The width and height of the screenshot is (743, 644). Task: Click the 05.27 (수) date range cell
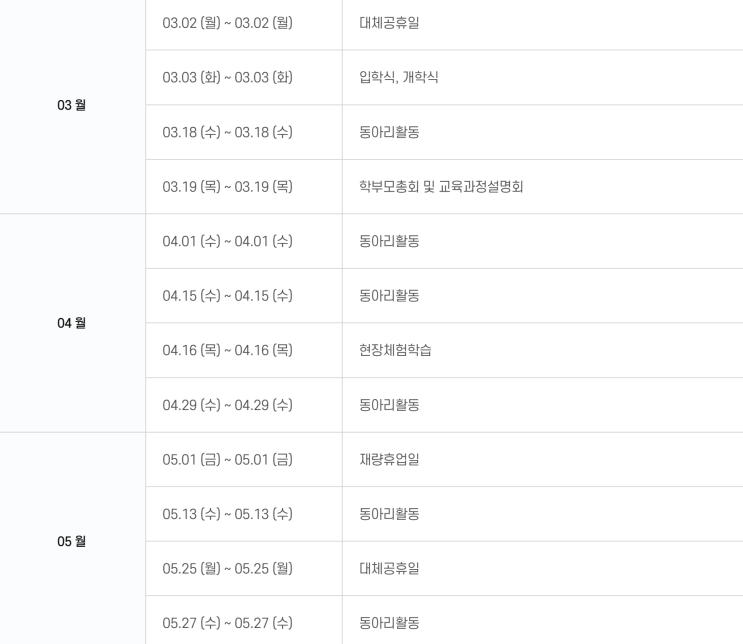point(227,623)
